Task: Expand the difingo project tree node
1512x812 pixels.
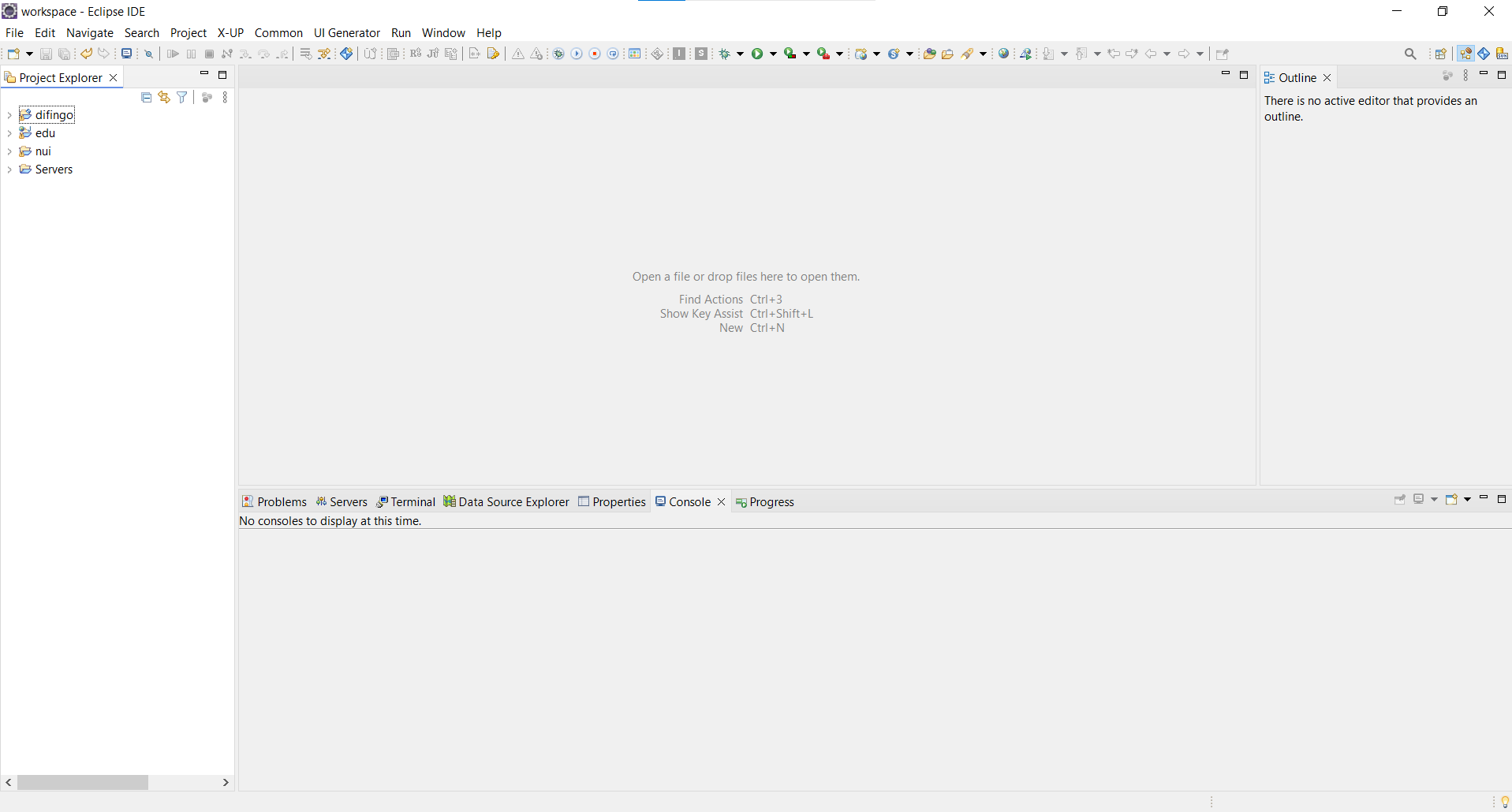Action: point(9,115)
